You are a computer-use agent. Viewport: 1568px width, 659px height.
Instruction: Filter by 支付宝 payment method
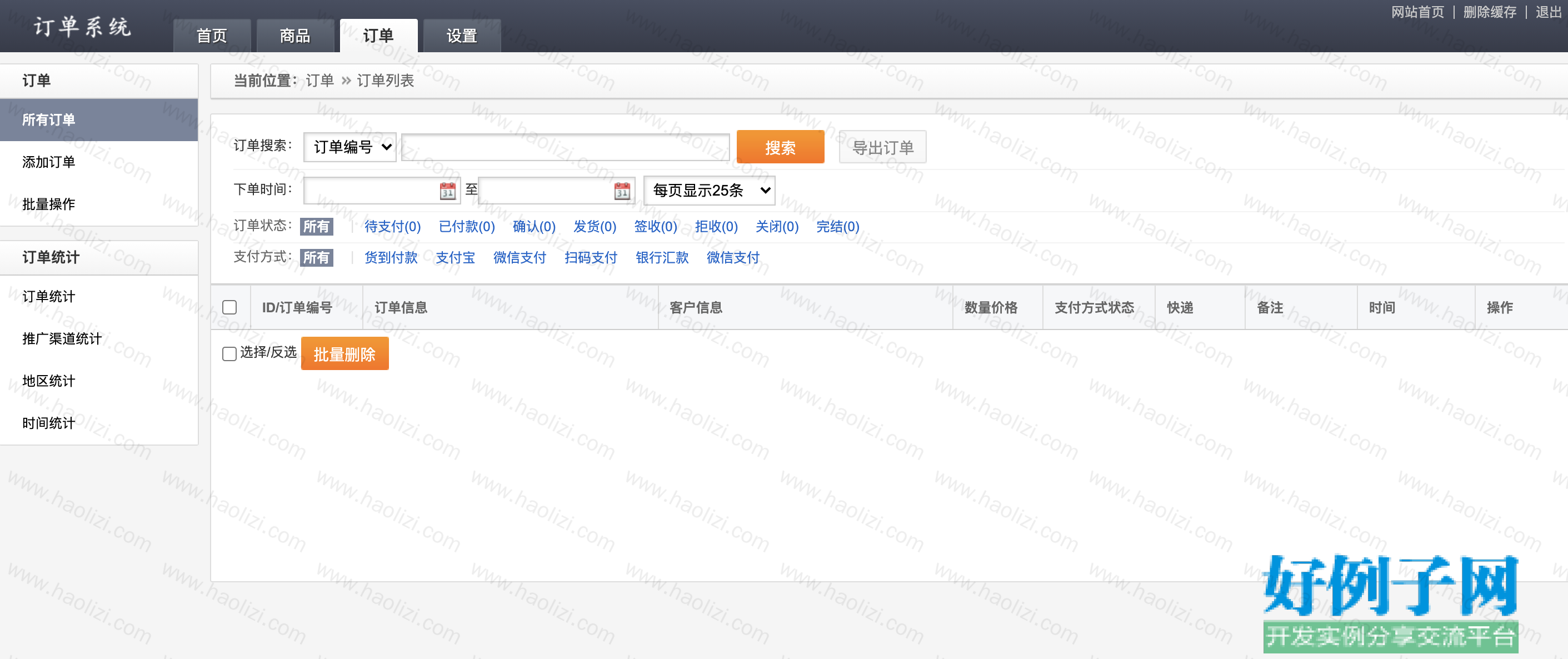click(x=455, y=257)
